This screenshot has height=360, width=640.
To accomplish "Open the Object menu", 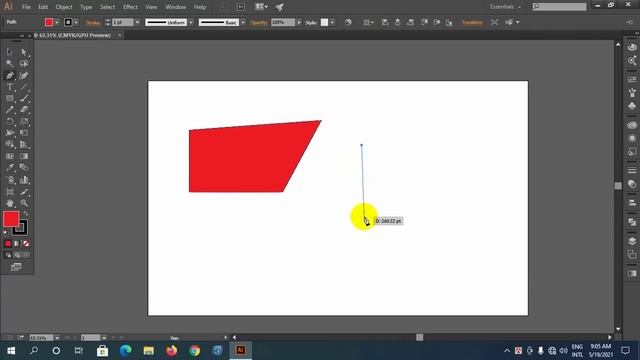I will pos(64,7).
